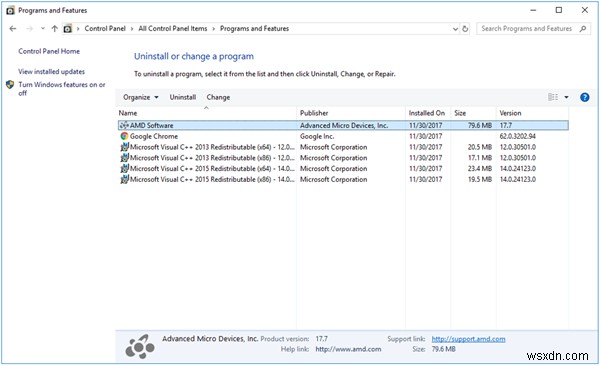Screen dimensions: 600x366
Task: Open Turn Windows features on or off
Action: click(x=62, y=88)
